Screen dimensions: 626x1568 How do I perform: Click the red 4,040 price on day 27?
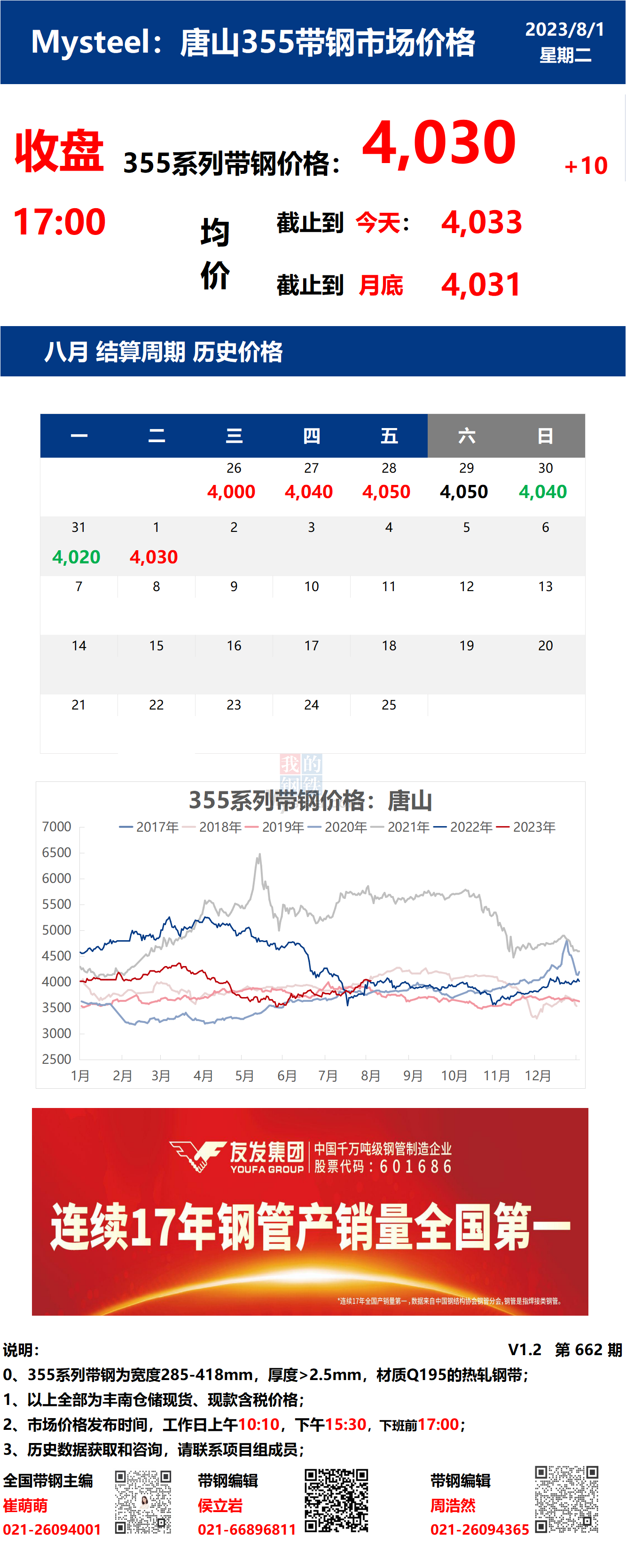[309, 492]
